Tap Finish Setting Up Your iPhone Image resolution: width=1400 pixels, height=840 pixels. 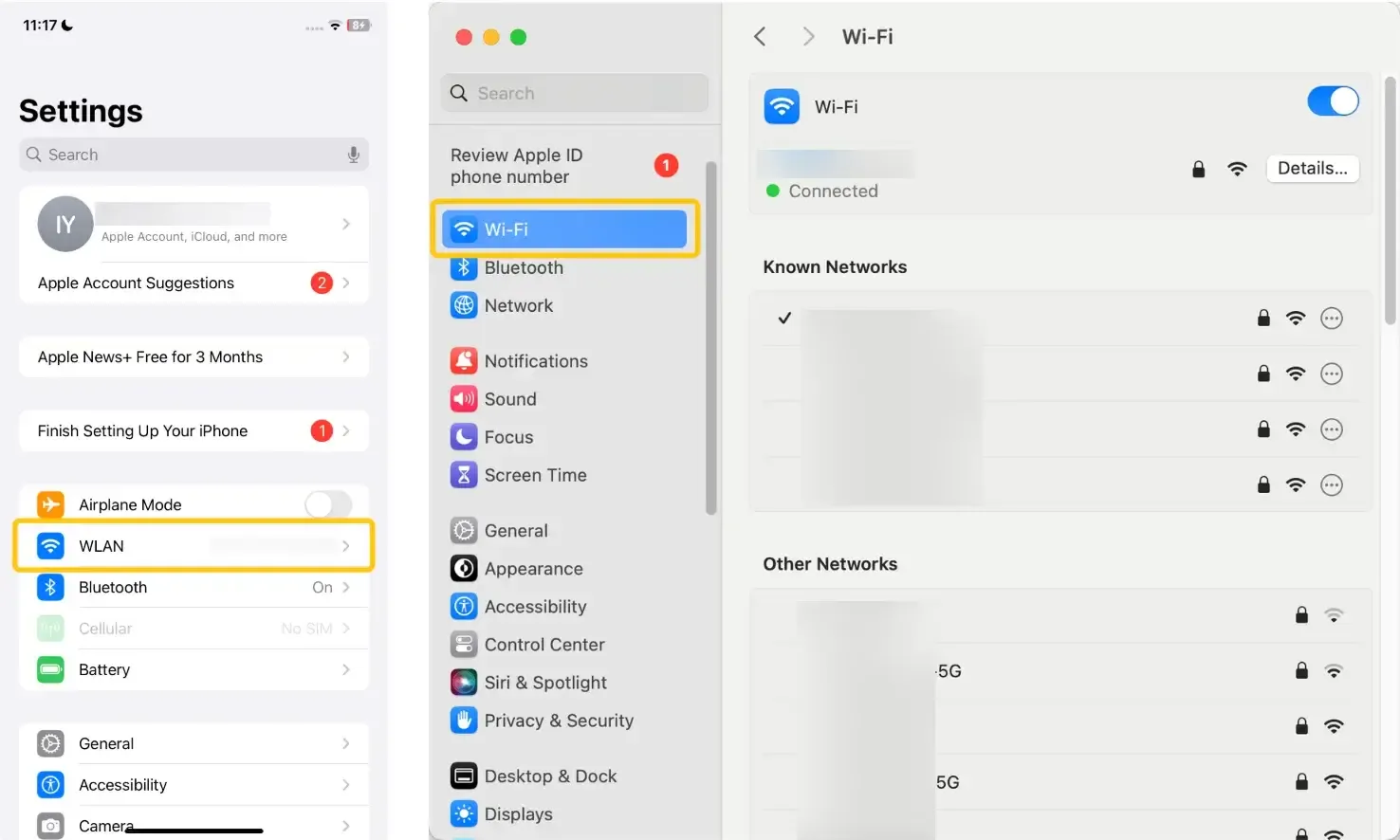[x=193, y=430]
